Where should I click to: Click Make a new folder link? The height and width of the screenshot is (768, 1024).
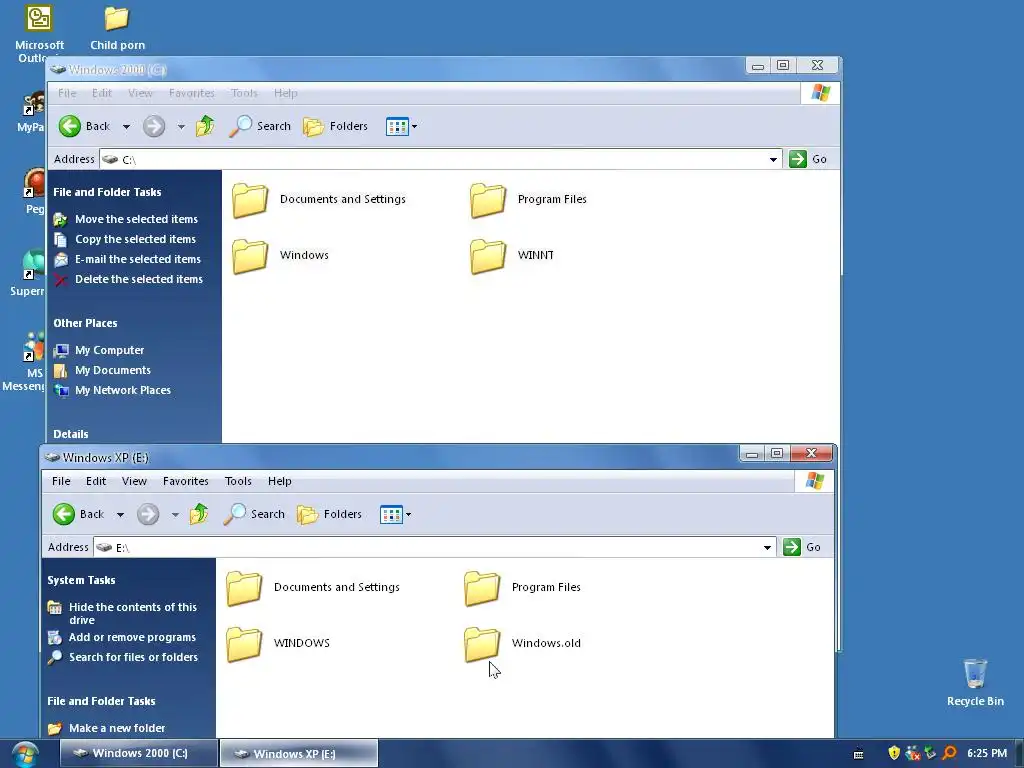[117, 728]
